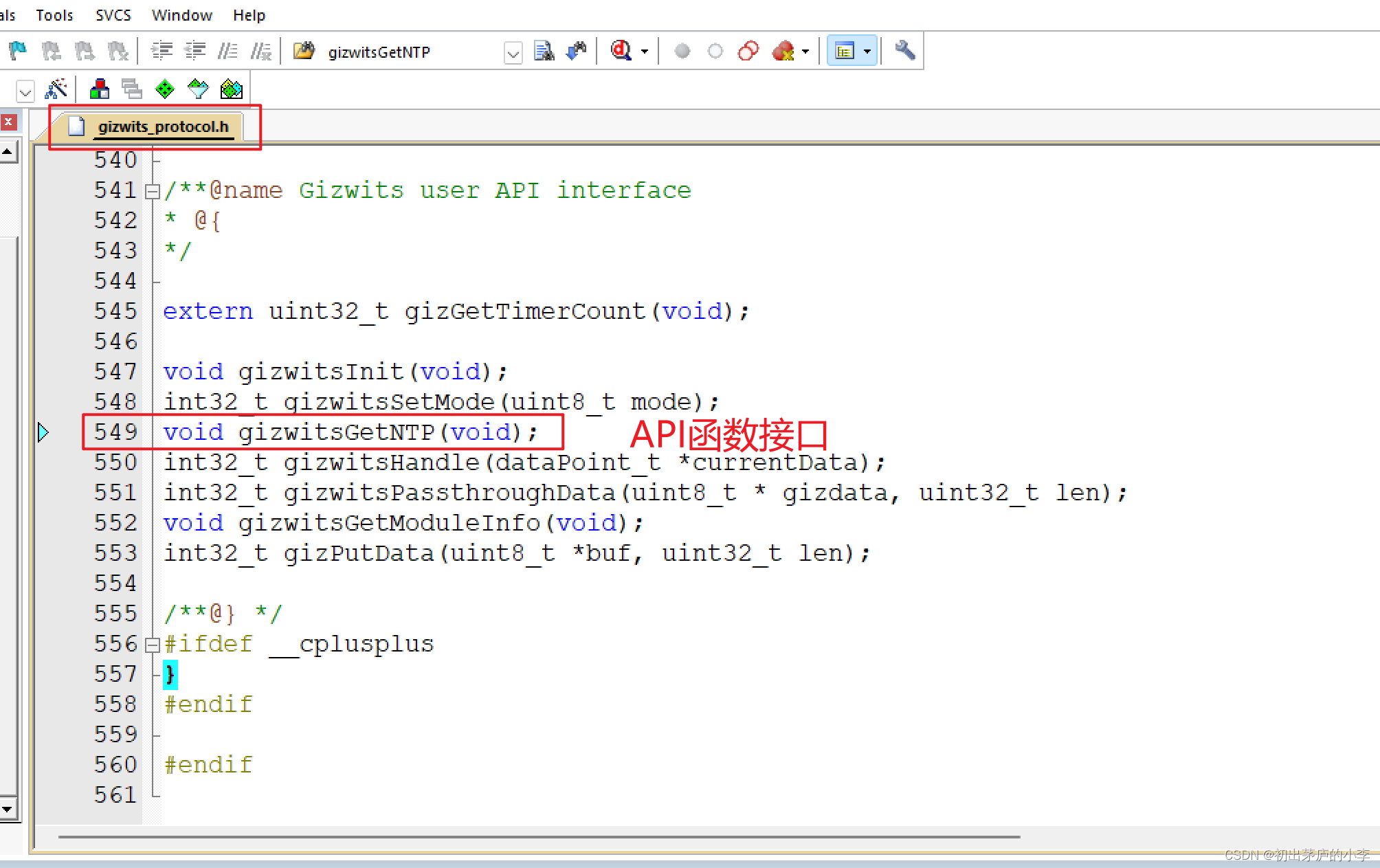Image resolution: width=1380 pixels, height=868 pixels.
Task: Click the #endif on line 558
Action: coord(208,704)
